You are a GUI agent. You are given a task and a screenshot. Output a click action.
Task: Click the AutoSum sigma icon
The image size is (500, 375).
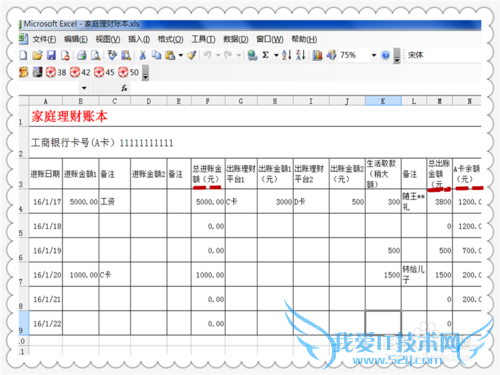point(265,55)
